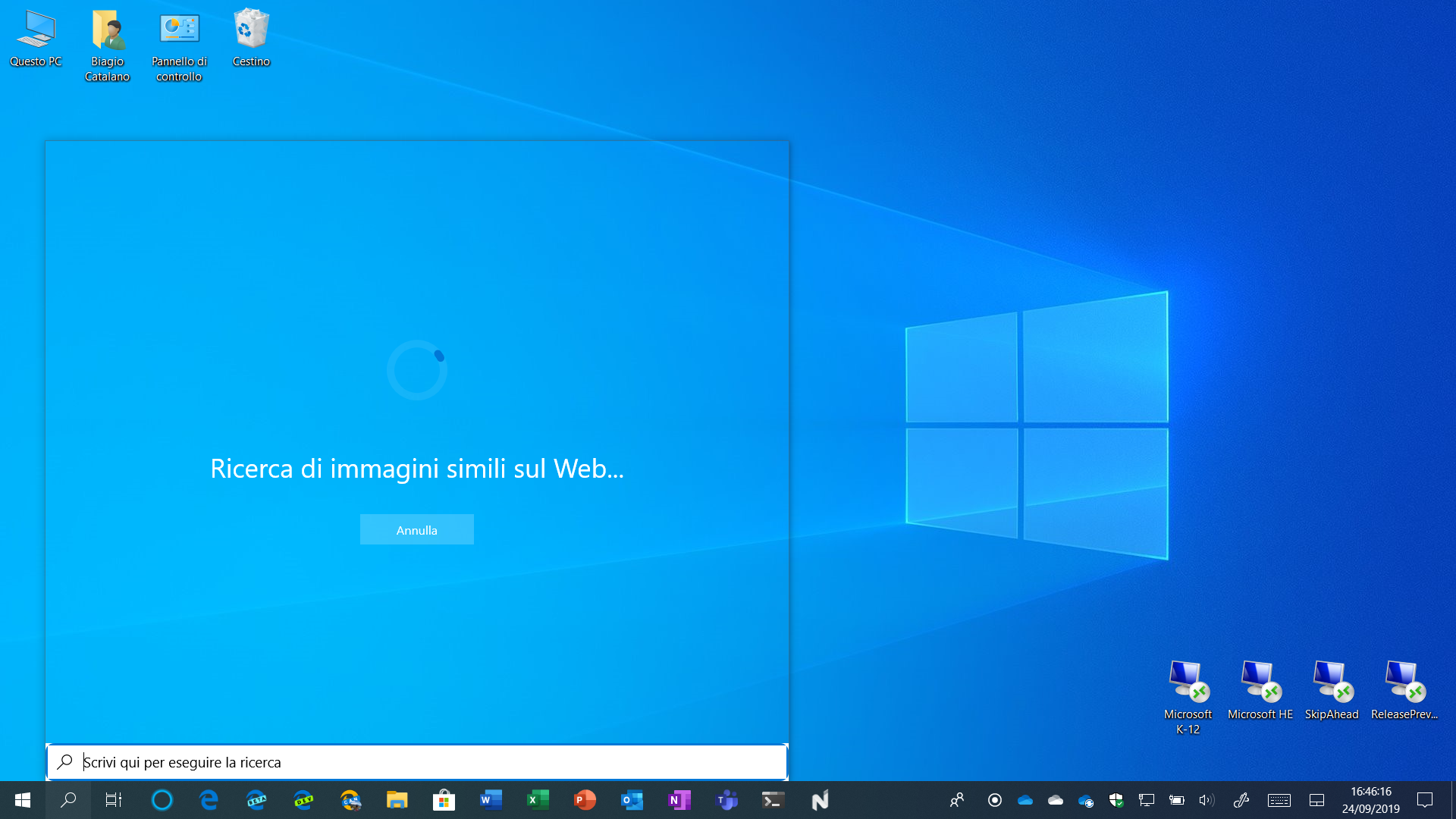
Task: Open Windows Security shield icon
Action: point(1116,800)
